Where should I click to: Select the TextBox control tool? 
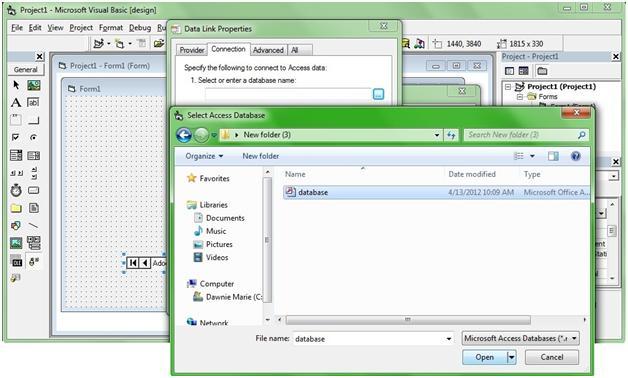[34, 103]
